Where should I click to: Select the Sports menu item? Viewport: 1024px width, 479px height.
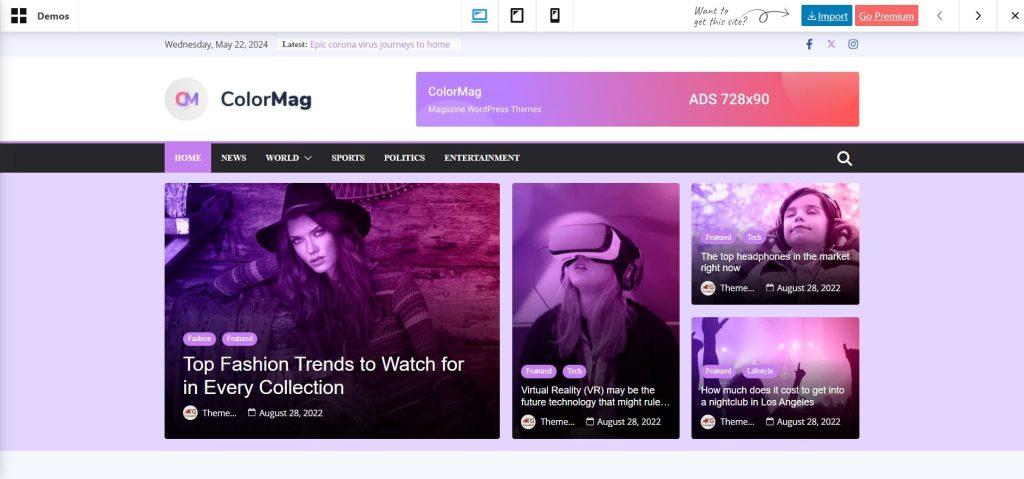[x=347, y=157]
